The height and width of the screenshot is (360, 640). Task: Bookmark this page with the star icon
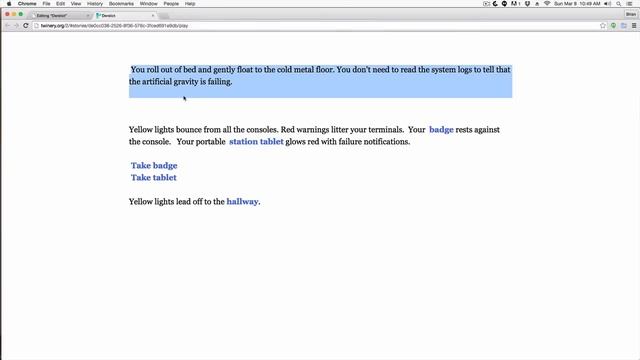[603, 26]
